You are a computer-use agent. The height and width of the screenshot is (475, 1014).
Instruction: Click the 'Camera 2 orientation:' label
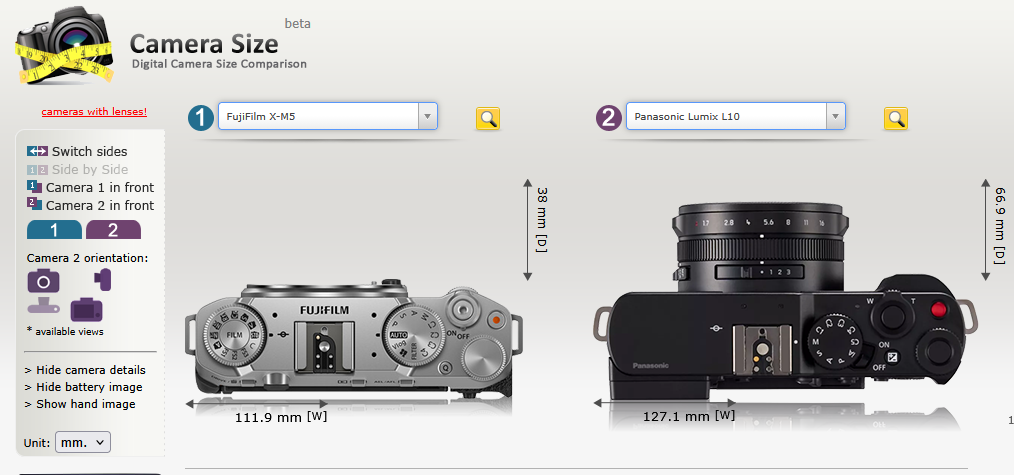pyautogui.click(x=87, y=258)
